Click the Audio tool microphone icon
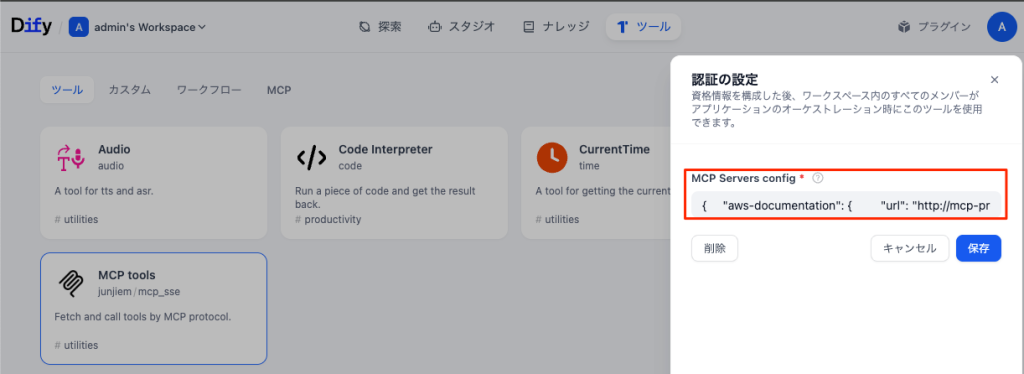This screenshot has height=374, width=1024. pos(71,157)
